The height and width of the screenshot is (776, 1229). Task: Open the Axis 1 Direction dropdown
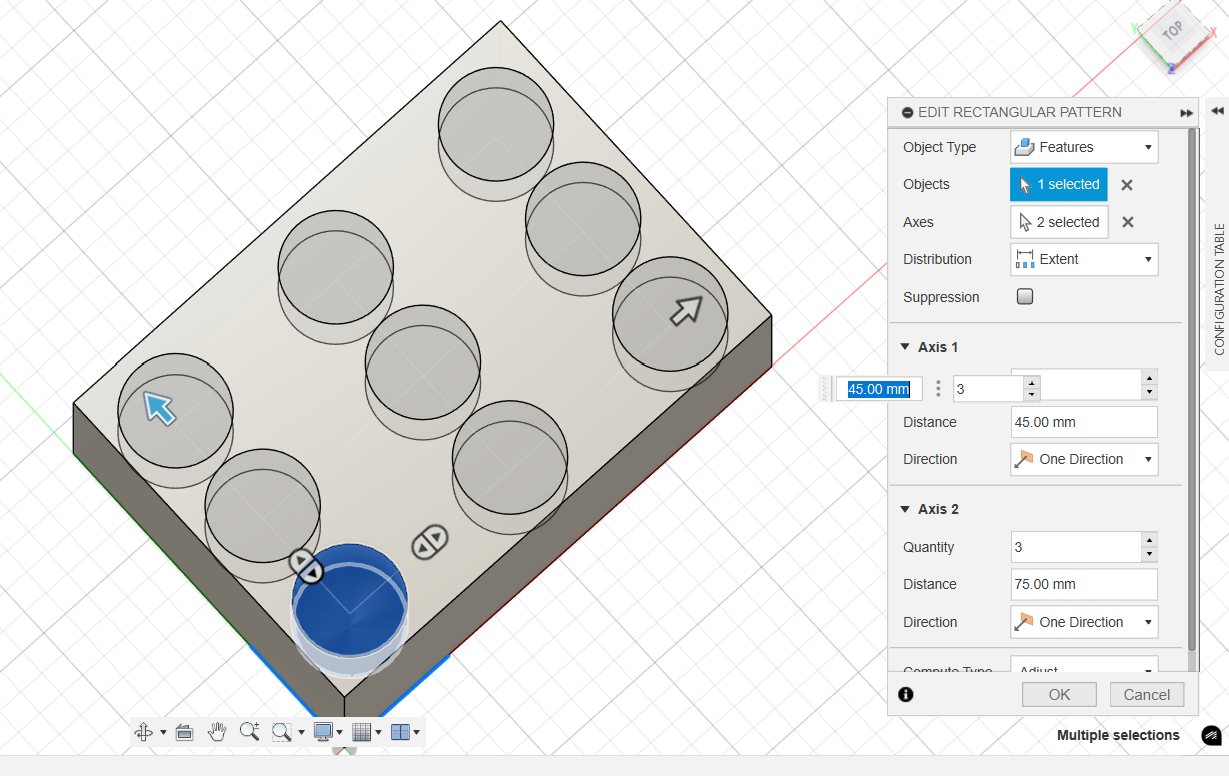[x=1084, y=459]
